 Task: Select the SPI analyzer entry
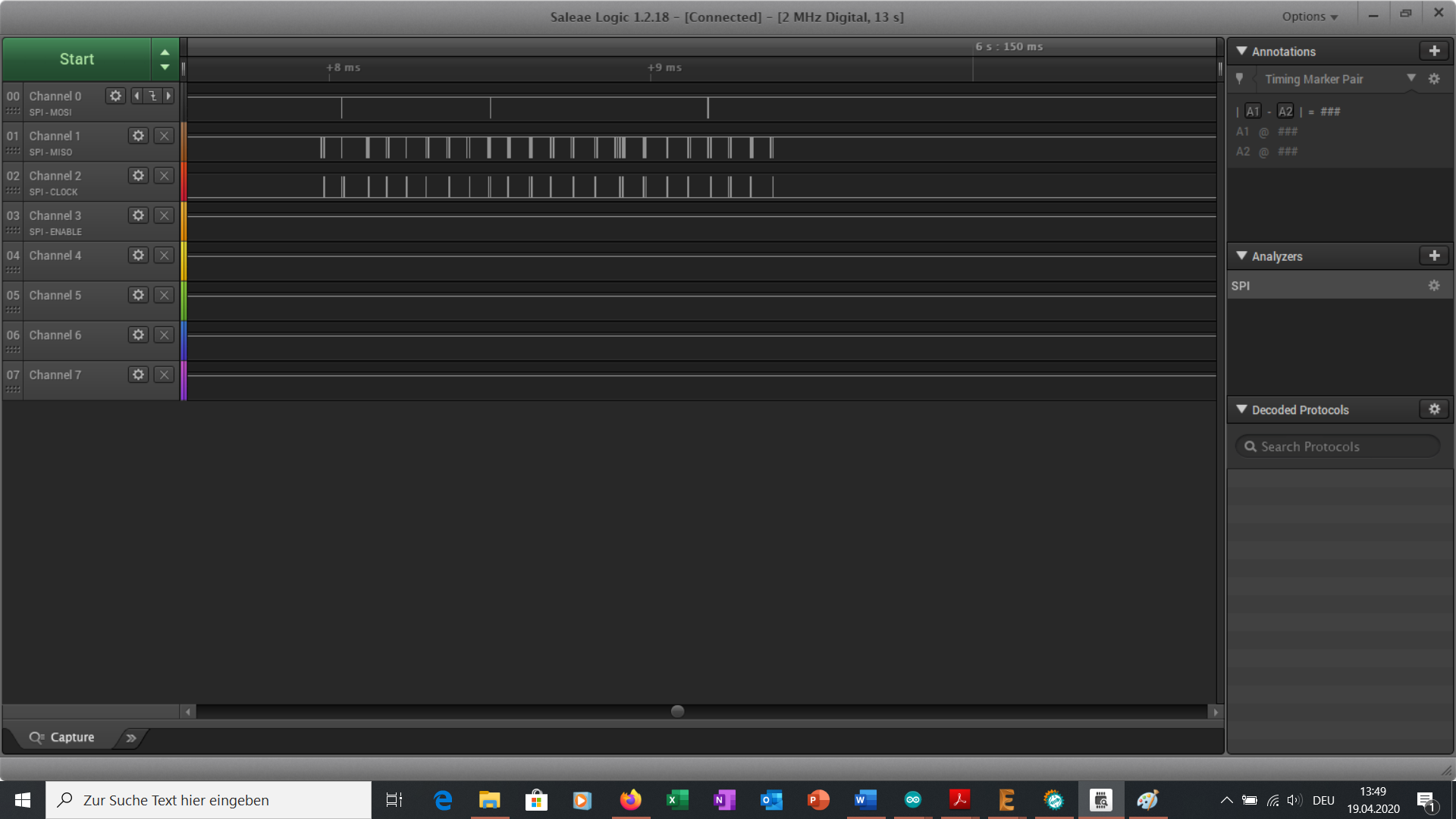pyautogui.click(x=1340, y=286)
